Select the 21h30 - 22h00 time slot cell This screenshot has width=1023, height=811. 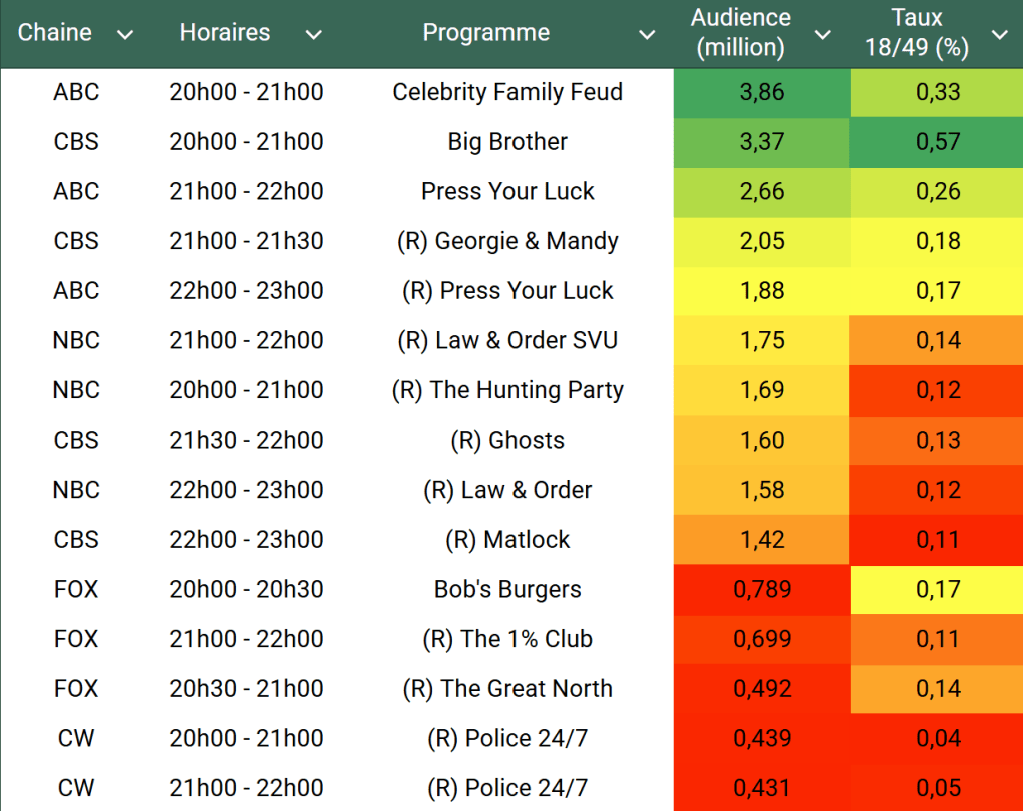pos(246,440)
